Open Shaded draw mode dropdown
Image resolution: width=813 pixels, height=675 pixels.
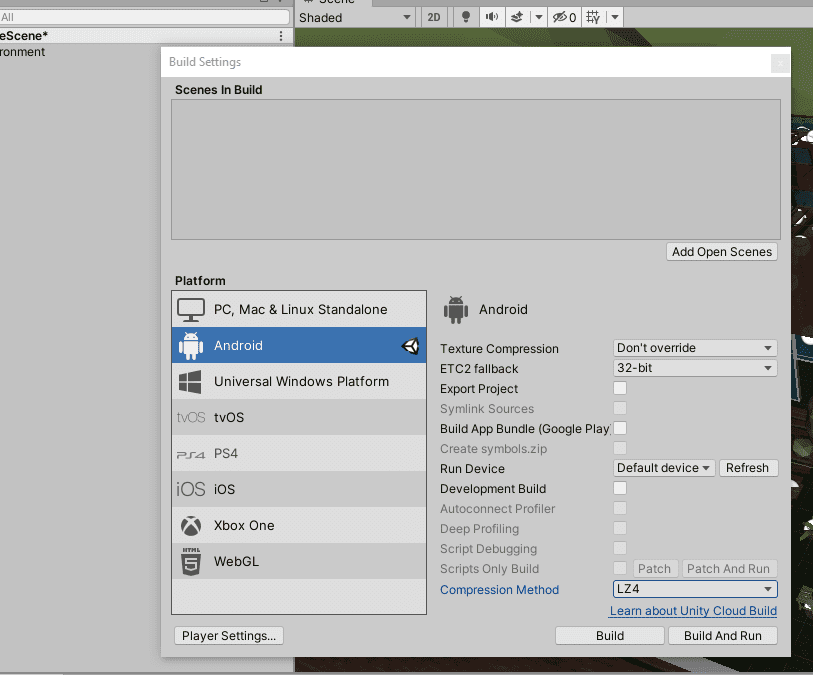(355, 18)
